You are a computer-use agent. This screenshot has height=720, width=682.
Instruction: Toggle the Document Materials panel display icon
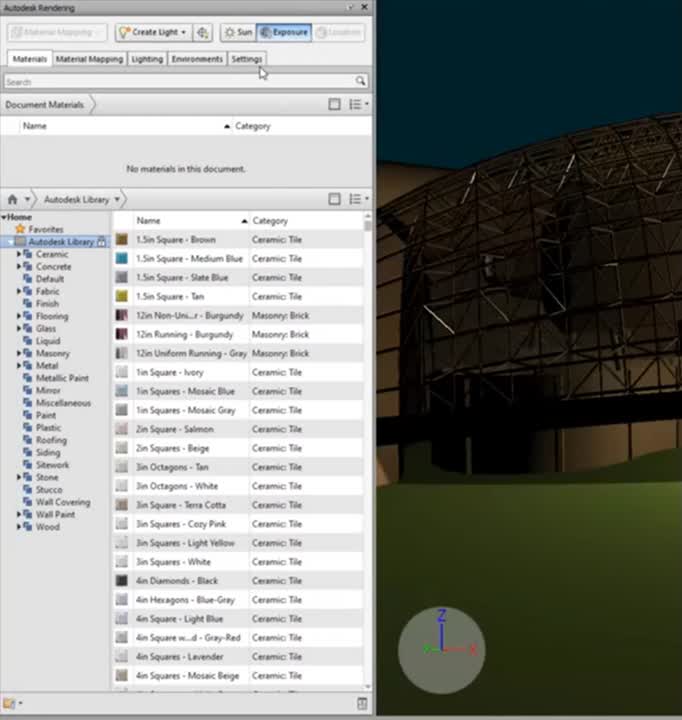coord(334,104)
